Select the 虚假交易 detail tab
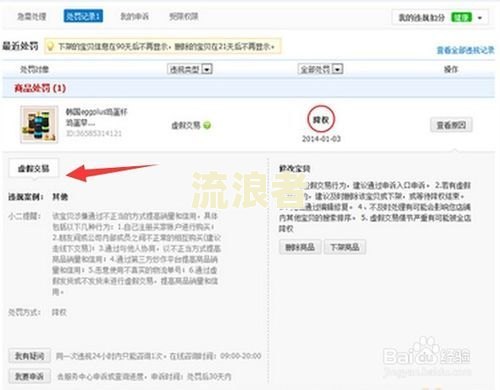Image resolution: width=500 pixels, height=390 pixels. [x=34, y=169]
